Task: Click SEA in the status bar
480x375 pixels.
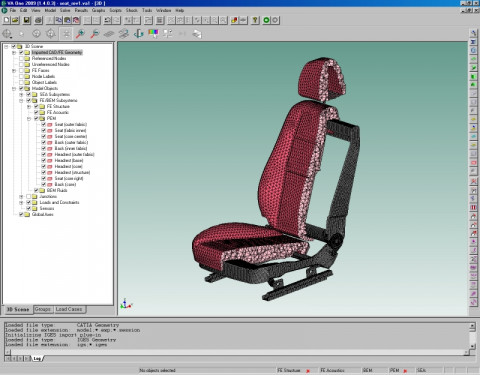Action: (x=421, y=370)
